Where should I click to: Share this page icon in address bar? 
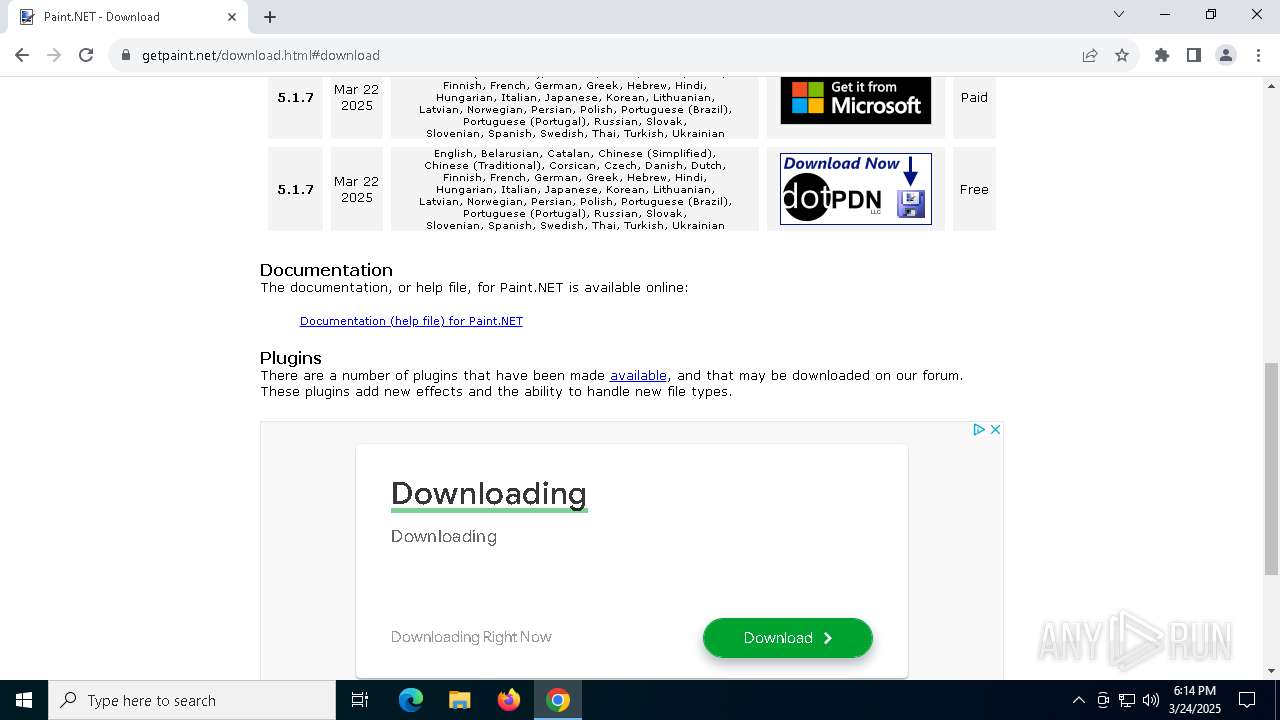coord(1090,56)
